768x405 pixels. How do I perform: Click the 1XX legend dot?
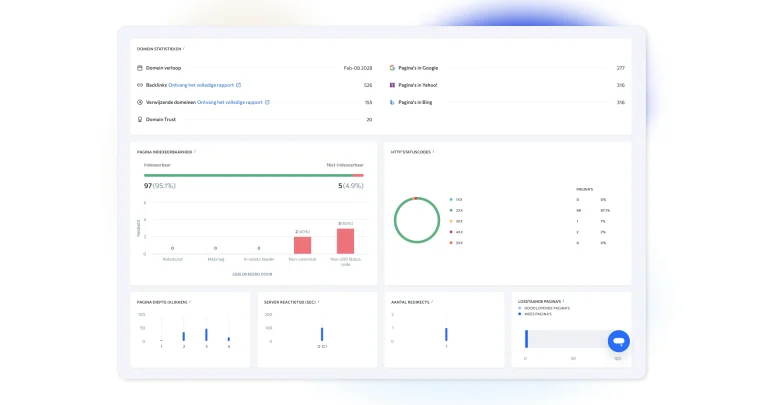pyautogui.click(x=451, y=200)
